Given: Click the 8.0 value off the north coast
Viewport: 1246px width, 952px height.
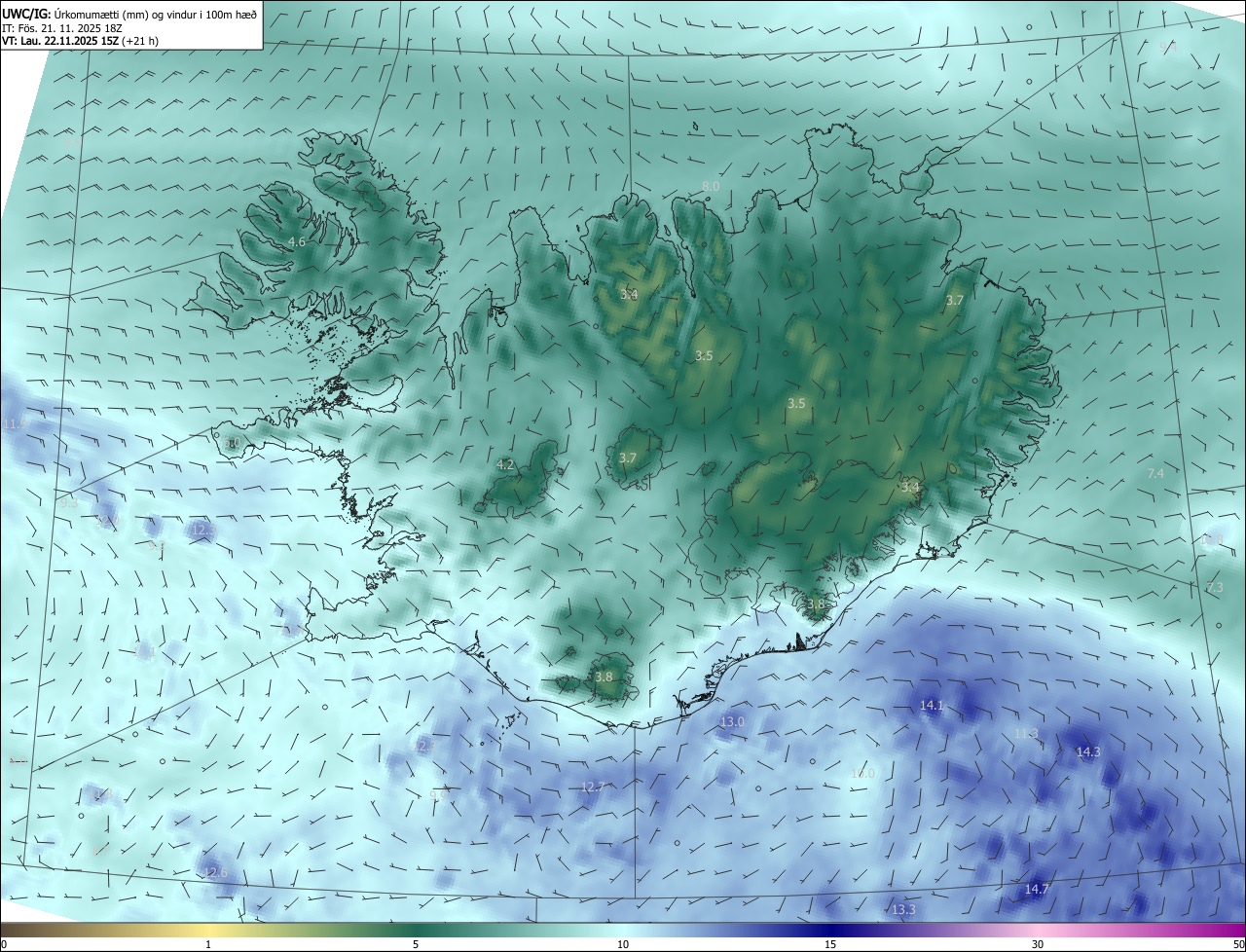Looking at the screenshot, I should point(711,186).
